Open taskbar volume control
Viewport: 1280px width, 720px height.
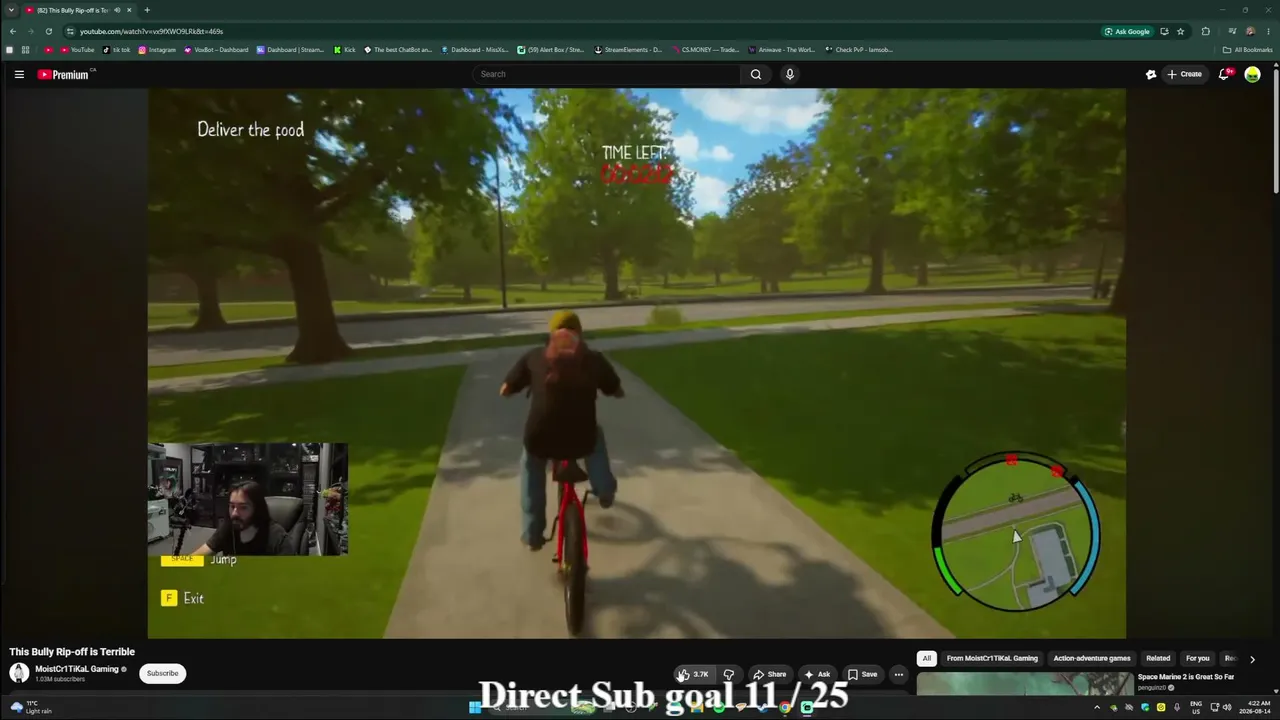tap(1226, 707)
